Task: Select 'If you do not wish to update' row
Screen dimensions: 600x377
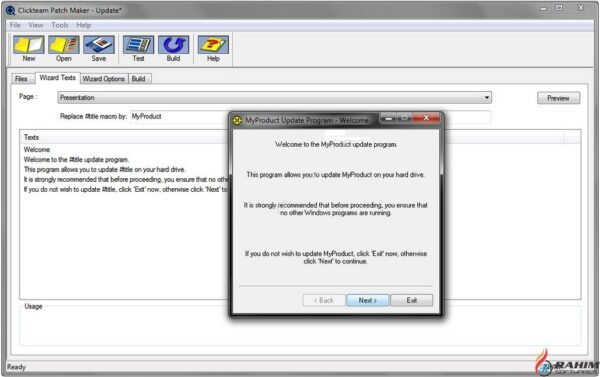Action: (126, 189)
